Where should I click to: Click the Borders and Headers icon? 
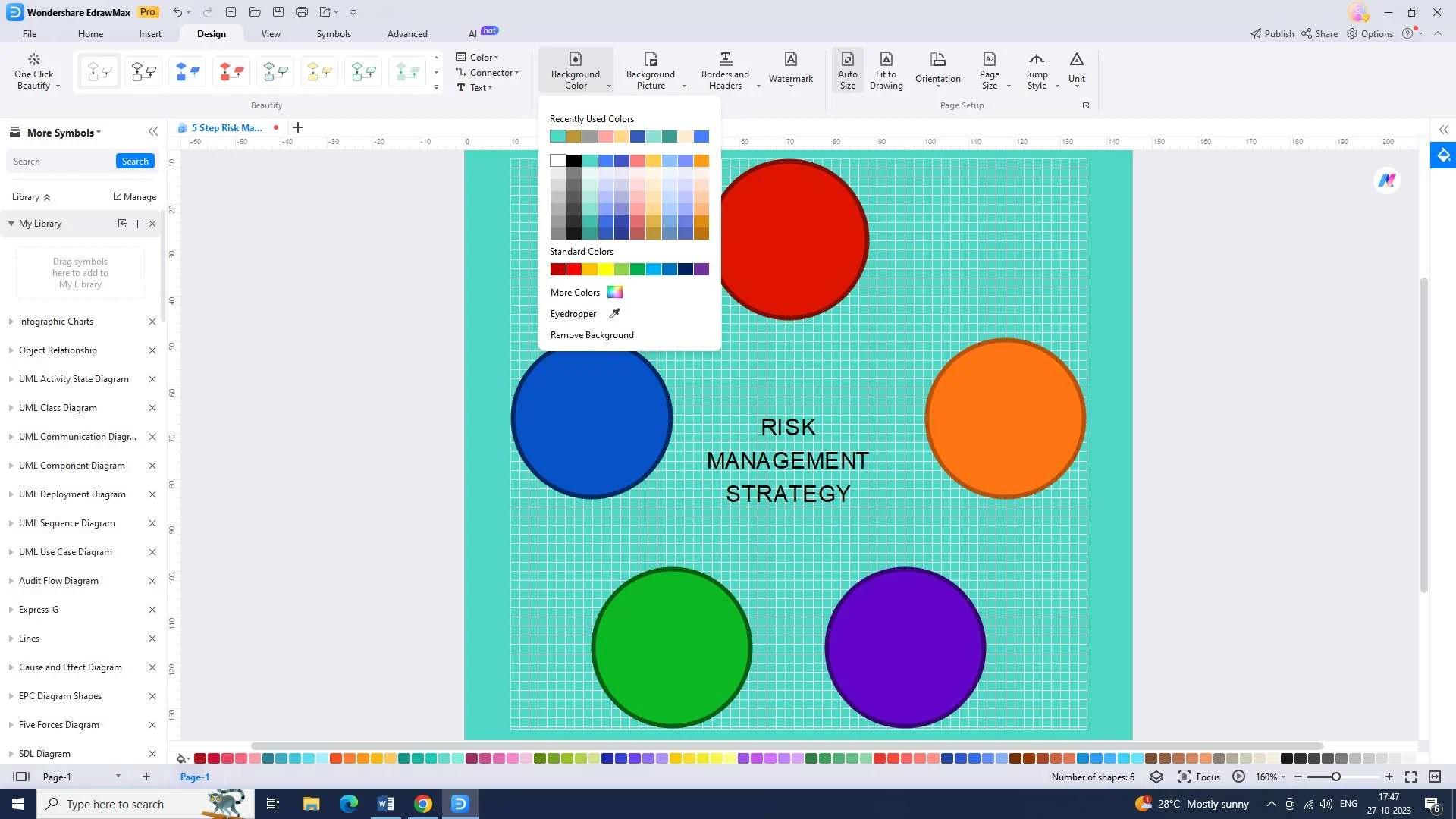(x=725, y=70)
